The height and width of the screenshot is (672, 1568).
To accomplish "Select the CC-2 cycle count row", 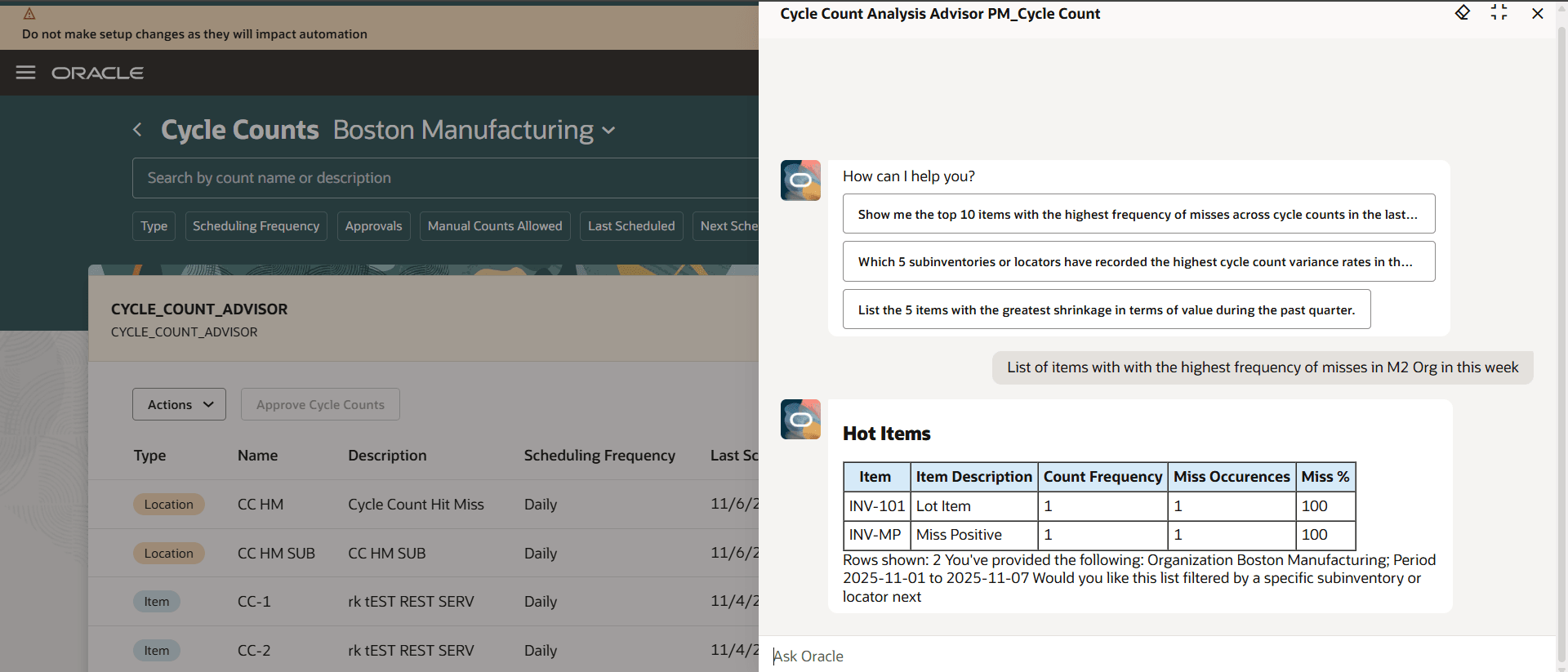I will point(423,649).
